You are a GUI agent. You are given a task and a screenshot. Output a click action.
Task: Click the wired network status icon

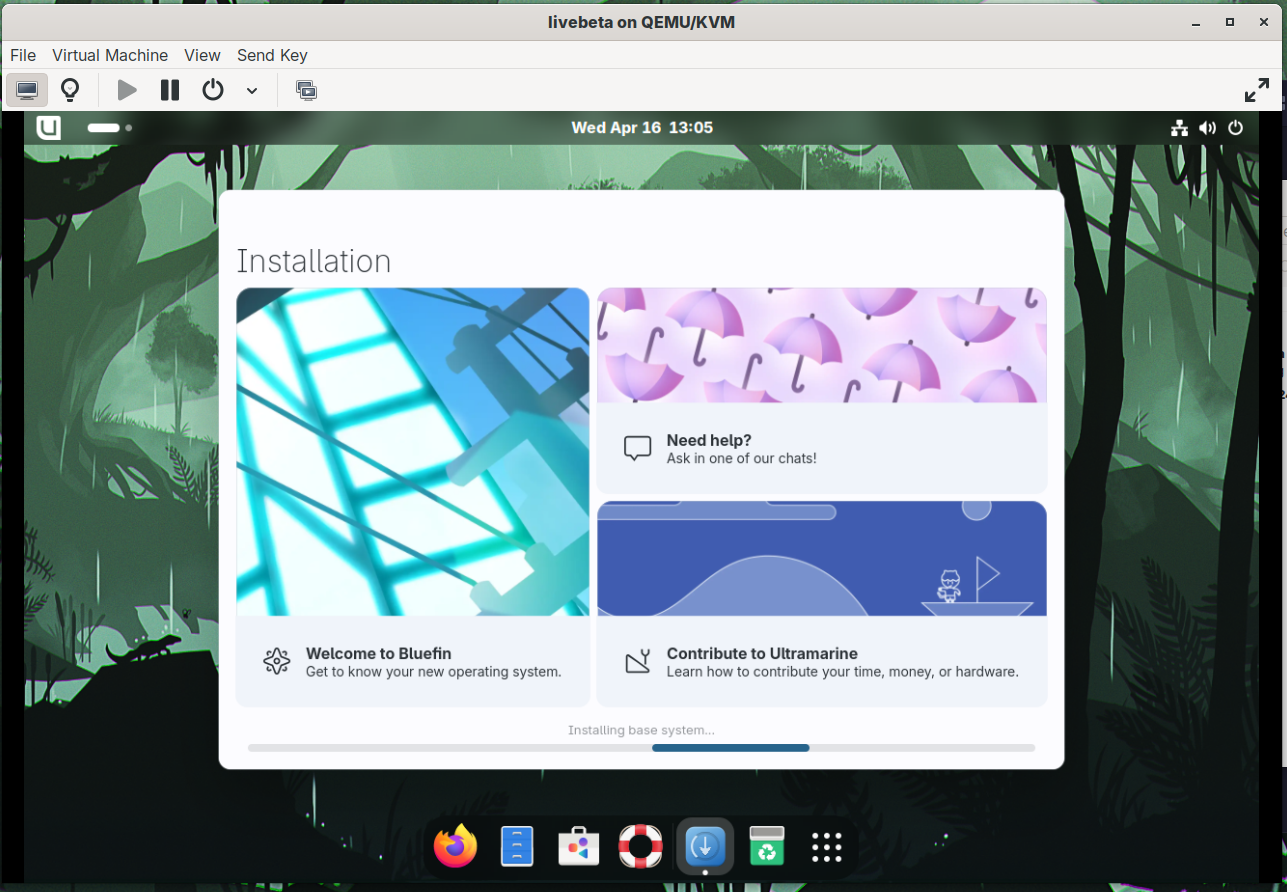tap(1180, 127)
